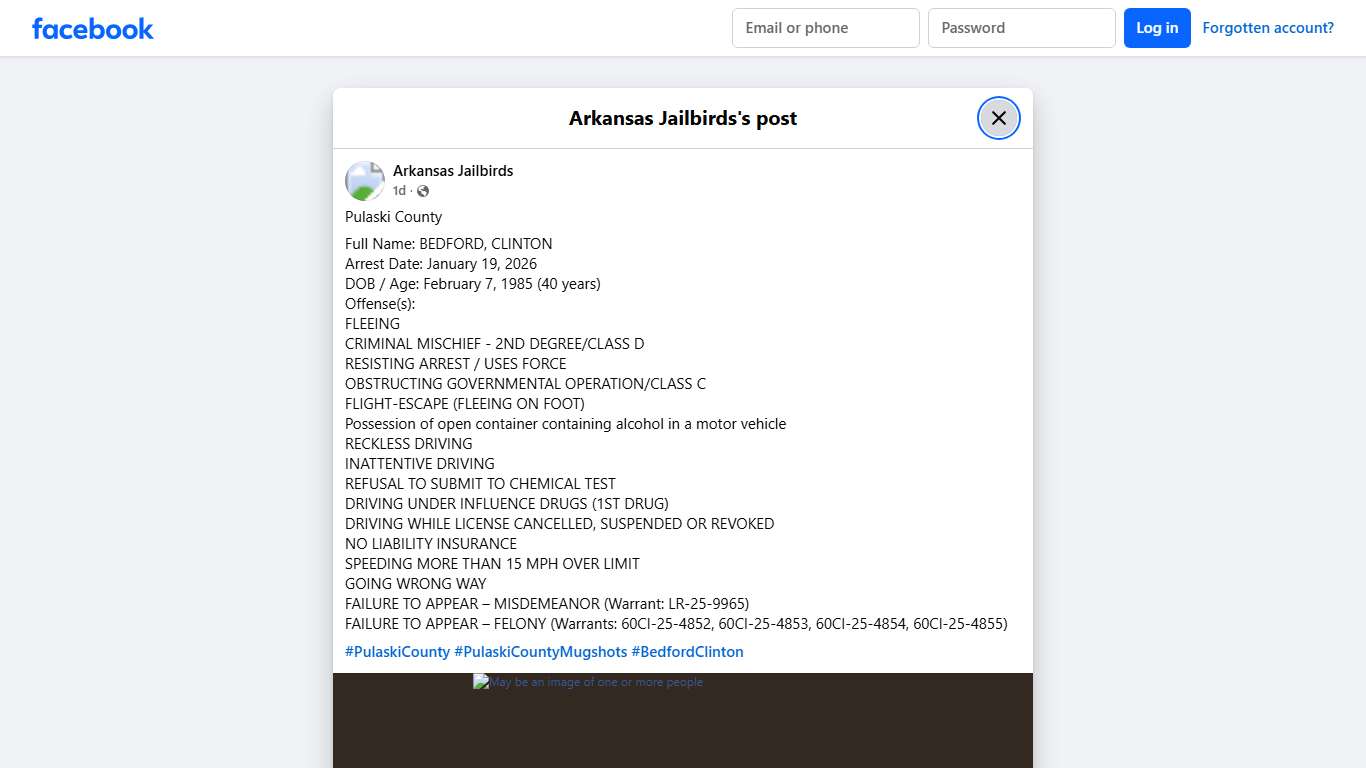This screenshot has width=1366, height=768.
Task: Click the globe public audience icon
Action: pos(422,190)
